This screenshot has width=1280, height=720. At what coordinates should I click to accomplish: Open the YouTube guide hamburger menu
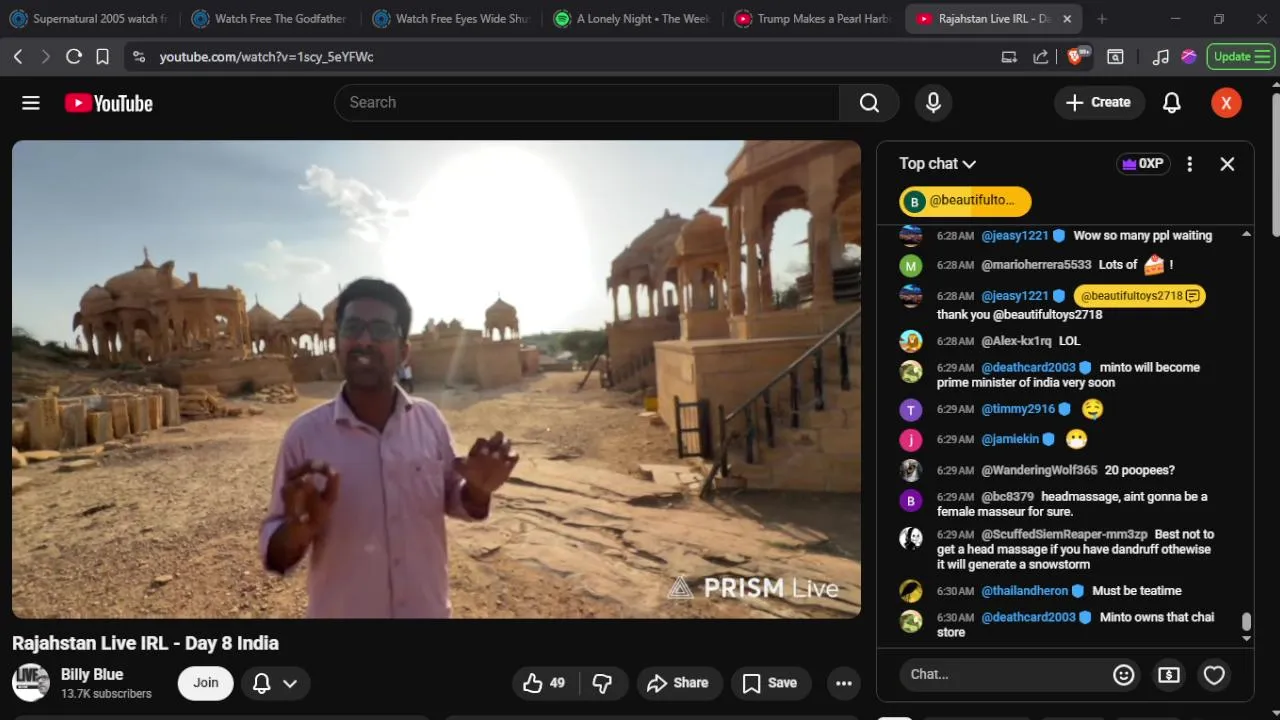[31, 103]
